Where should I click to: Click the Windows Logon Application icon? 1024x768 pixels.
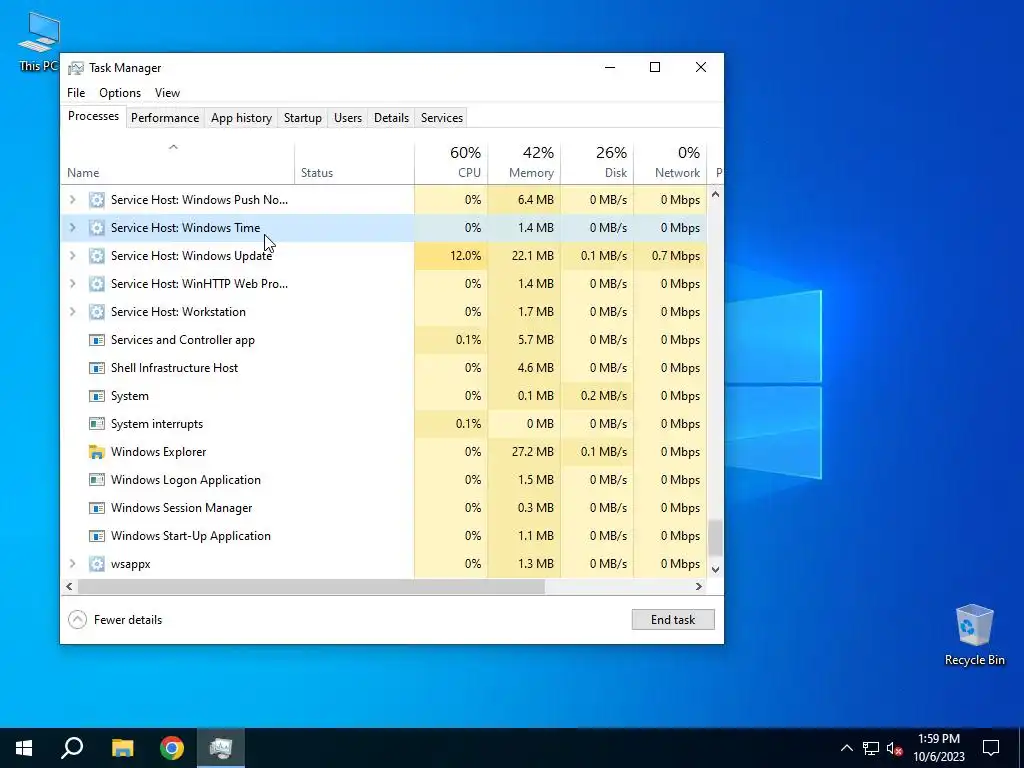pyautogui.click(x=97, y=480)
